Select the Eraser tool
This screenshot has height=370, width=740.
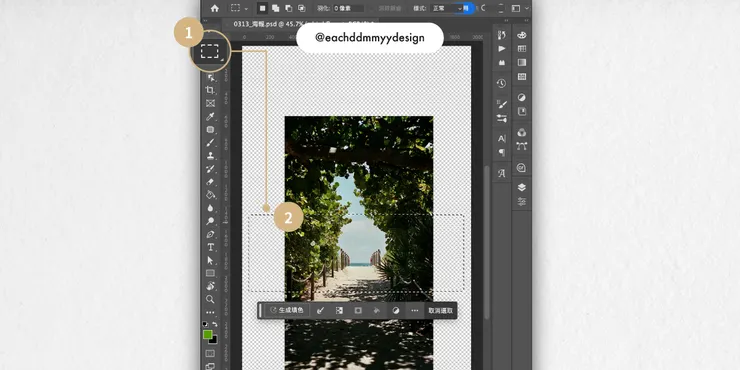[210, 182]
